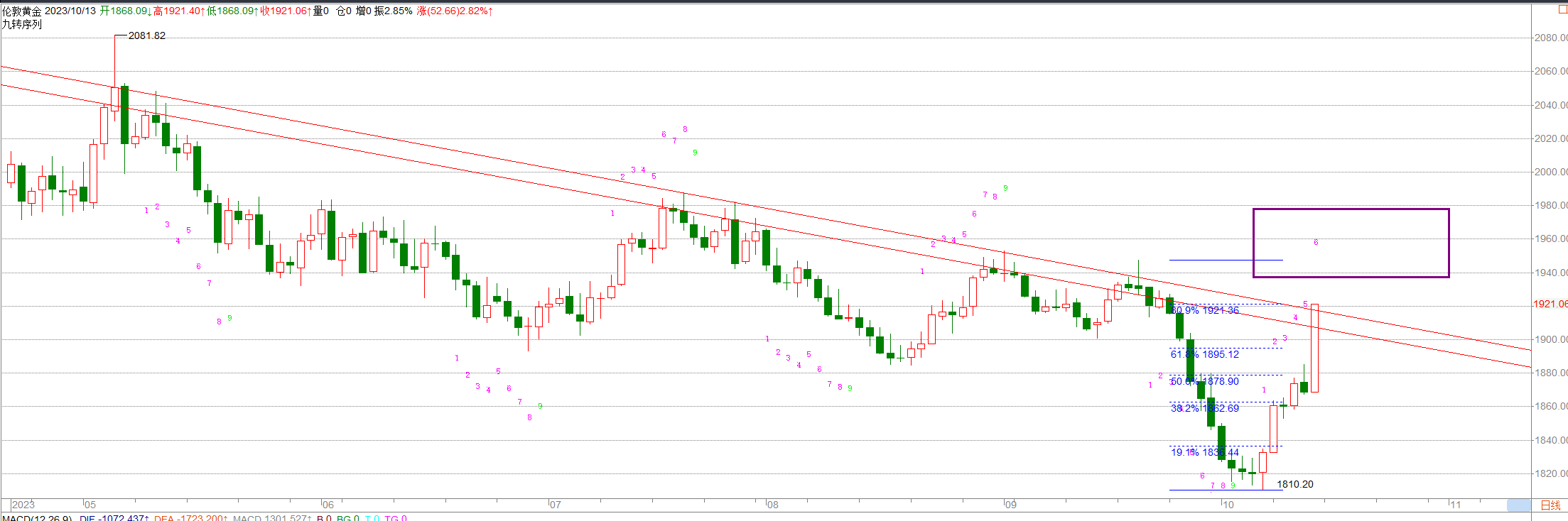The width and height of the screenshot is (1568, 521).
Task: Select the blue line left of purple rectangle
Action: click(x=1226, y=260)
